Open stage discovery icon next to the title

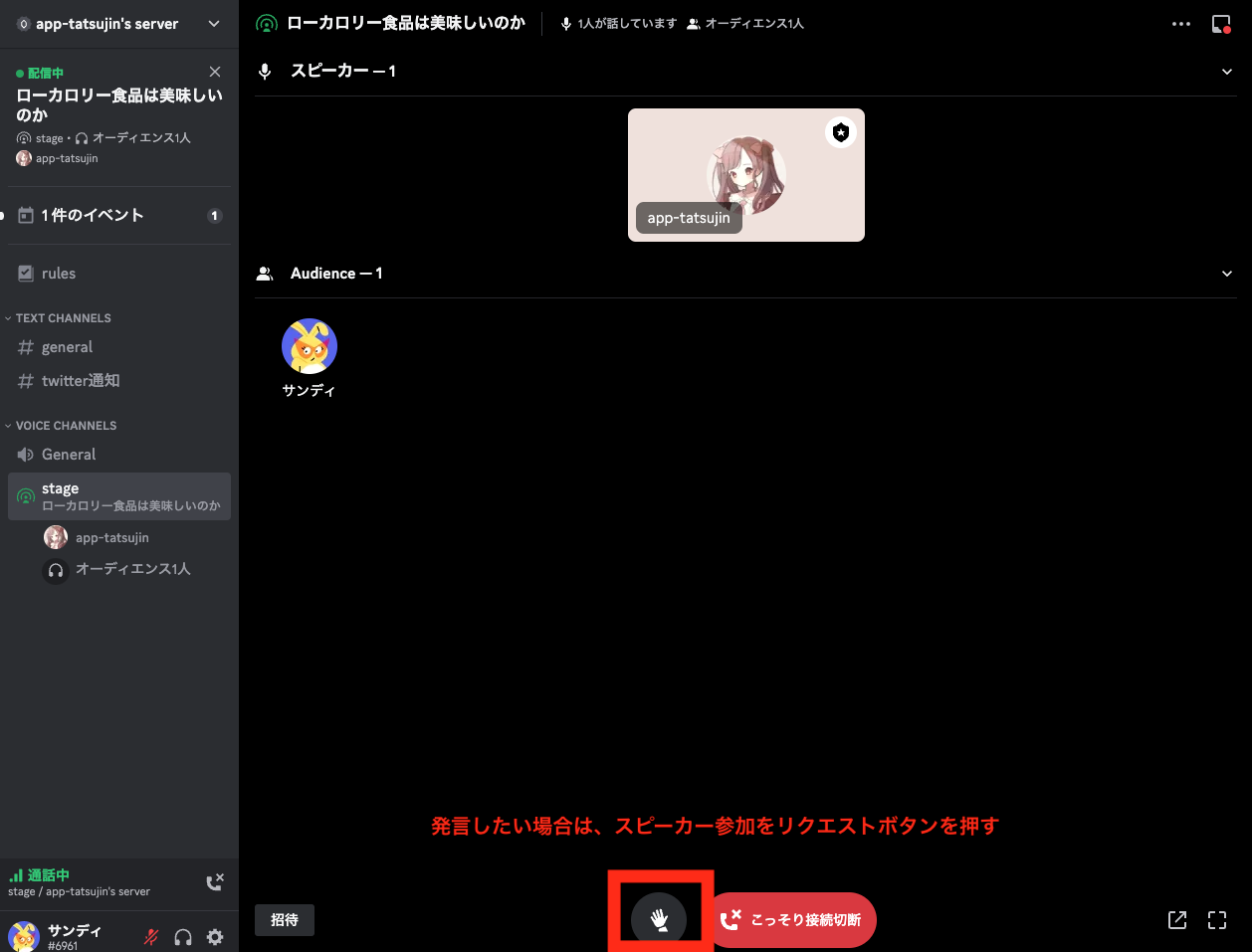coord(266,22)
